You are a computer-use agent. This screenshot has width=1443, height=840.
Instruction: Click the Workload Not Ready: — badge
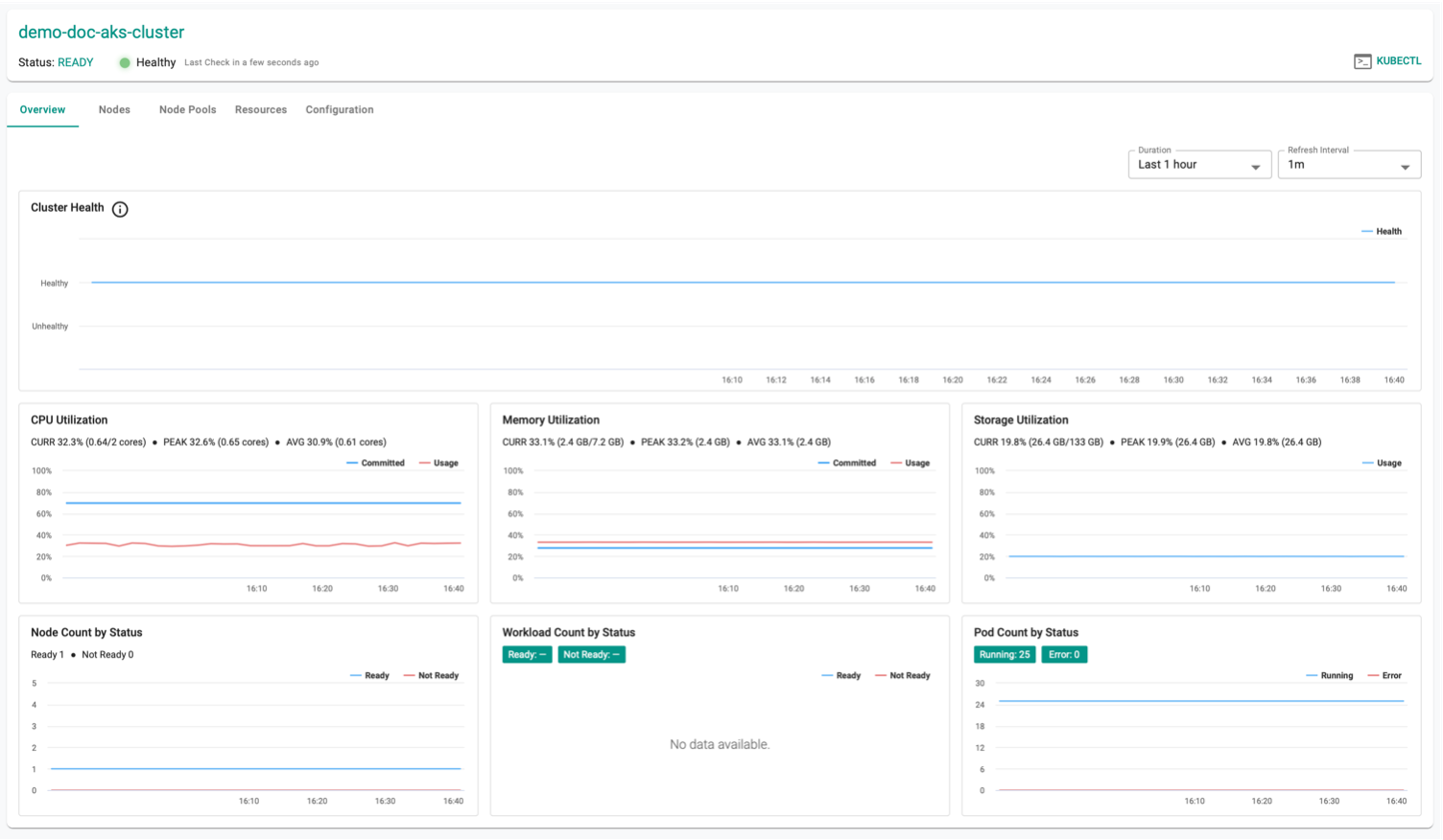coord(591,655)
